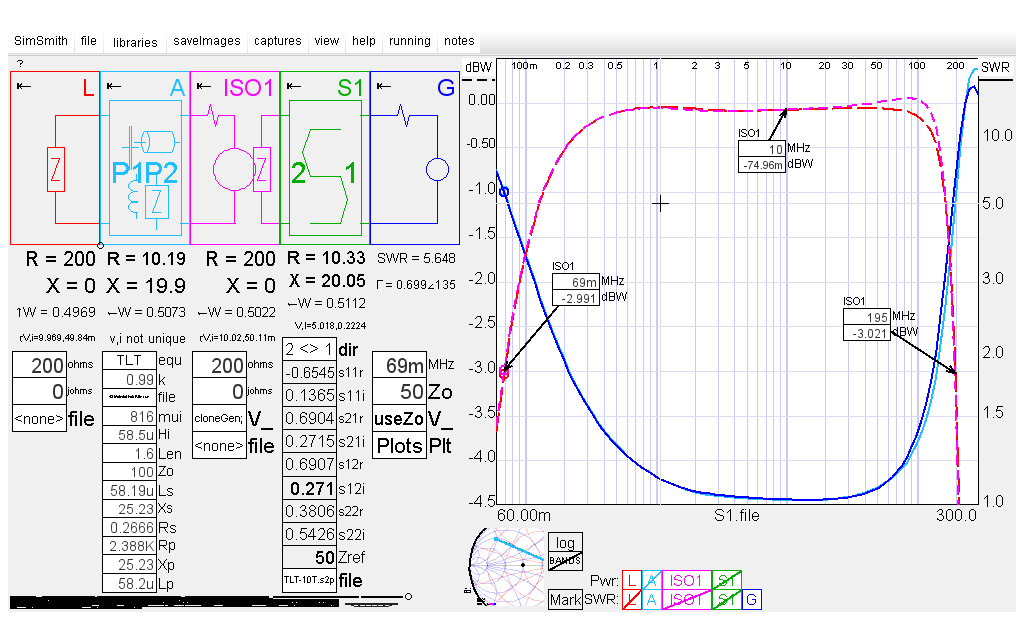Select the red L load circuit block
This screenshot has height=620, width=1024.
click(x=55, y=158)
